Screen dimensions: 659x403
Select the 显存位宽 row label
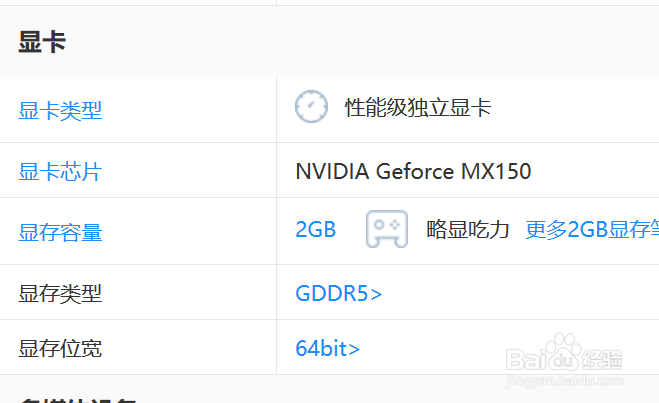(60, 349)
